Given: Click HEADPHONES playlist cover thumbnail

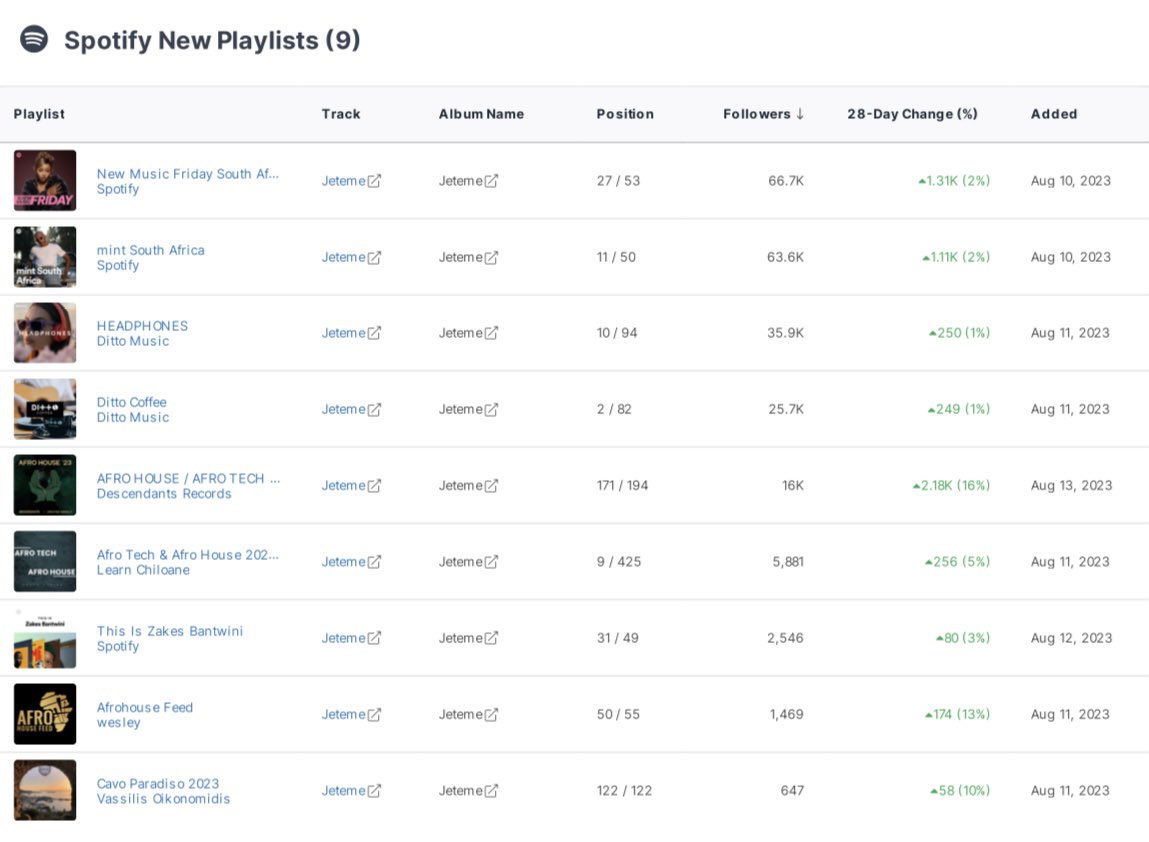Looking at the screenshot, I should 45,333.
